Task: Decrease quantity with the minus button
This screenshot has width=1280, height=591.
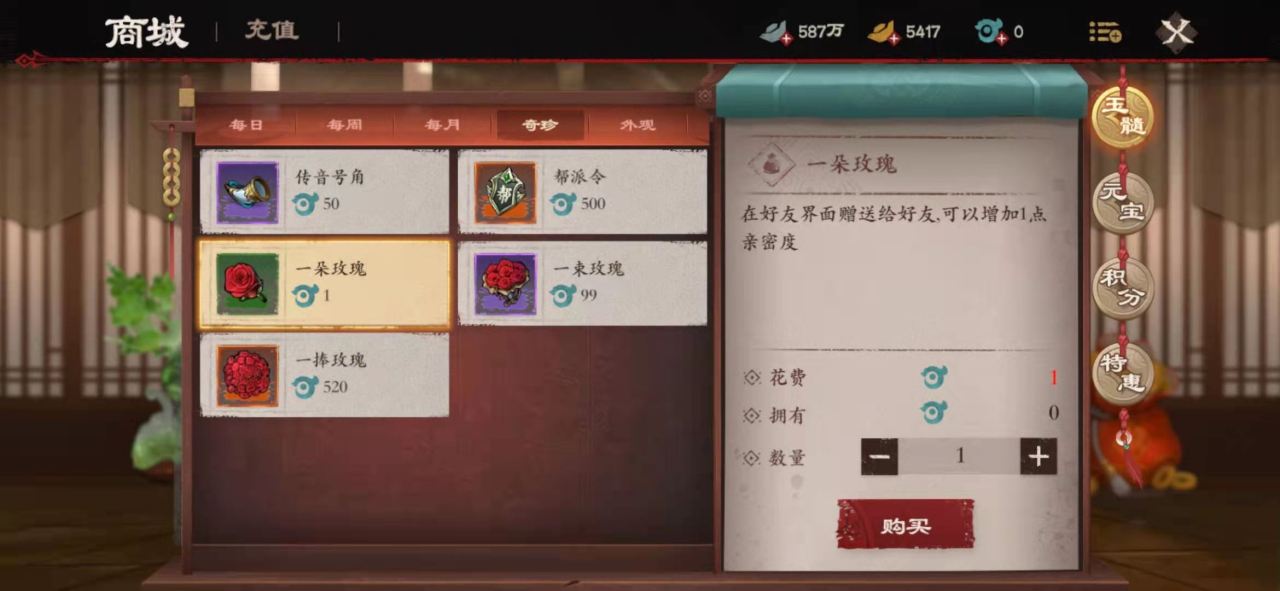Action: [x=880, y=457]
